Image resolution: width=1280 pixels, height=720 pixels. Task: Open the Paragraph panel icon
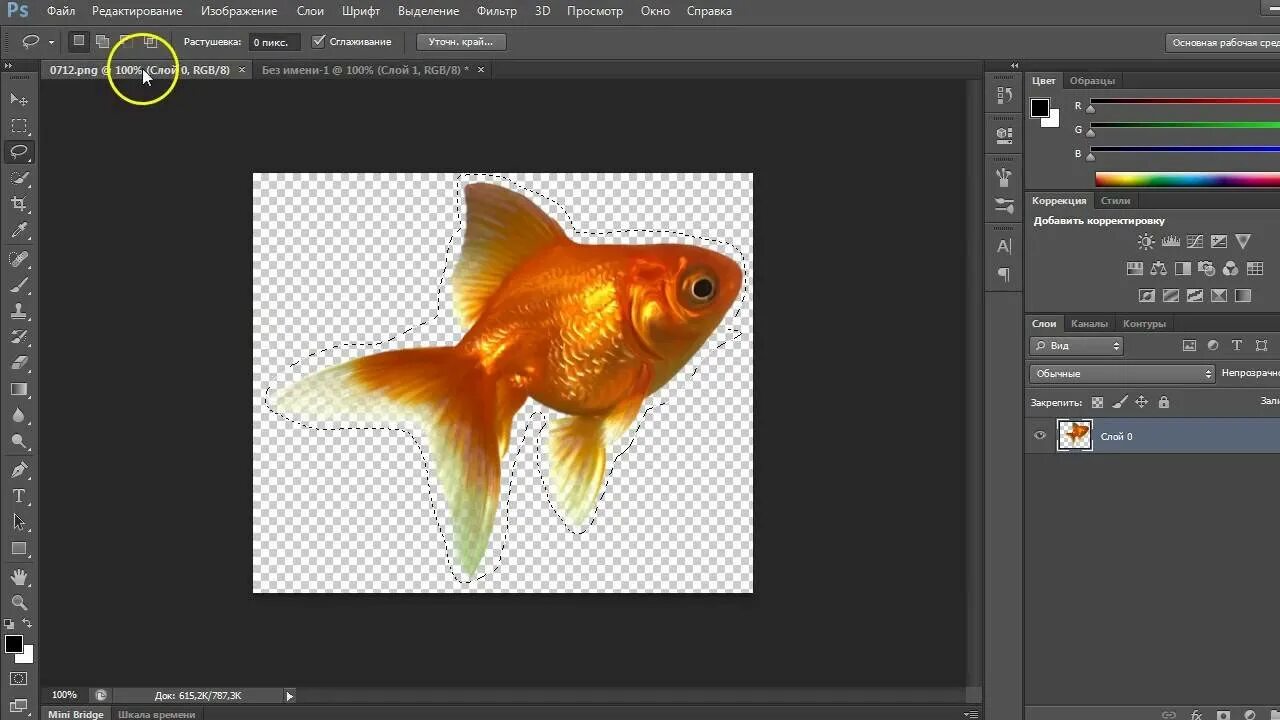click(1004, 274)
